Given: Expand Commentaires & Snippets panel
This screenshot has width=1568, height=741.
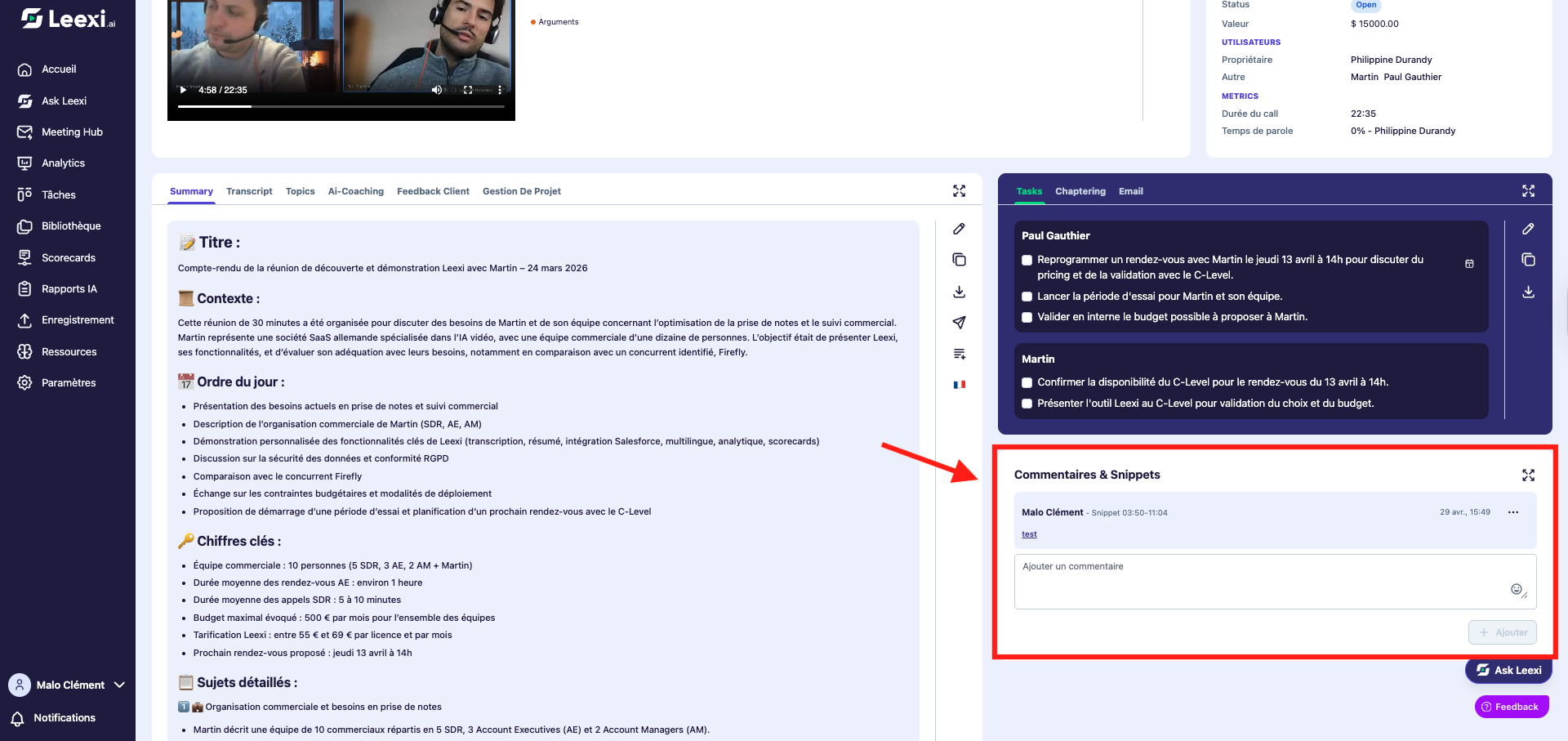Looking at the screenshot, I should click(x=1528, y=475).
